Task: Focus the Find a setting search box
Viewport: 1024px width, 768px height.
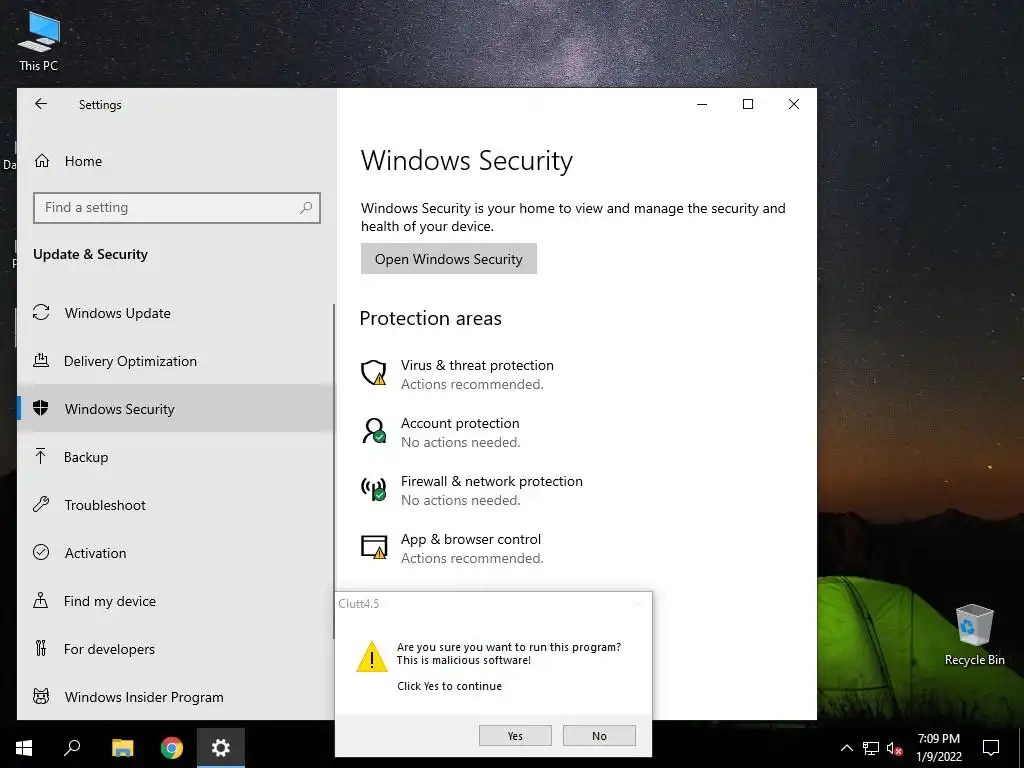Action: point(176,208)
